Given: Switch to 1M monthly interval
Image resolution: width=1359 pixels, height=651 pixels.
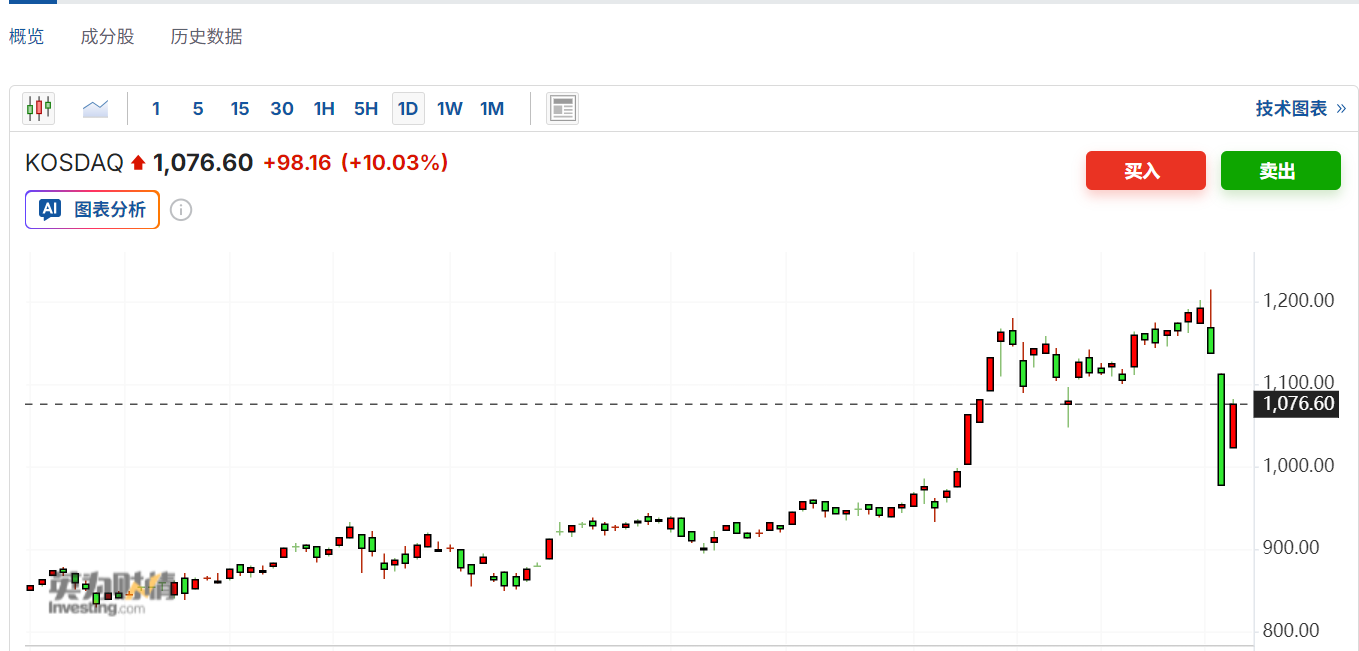Looking at the screenshot, I should [492, 108].
